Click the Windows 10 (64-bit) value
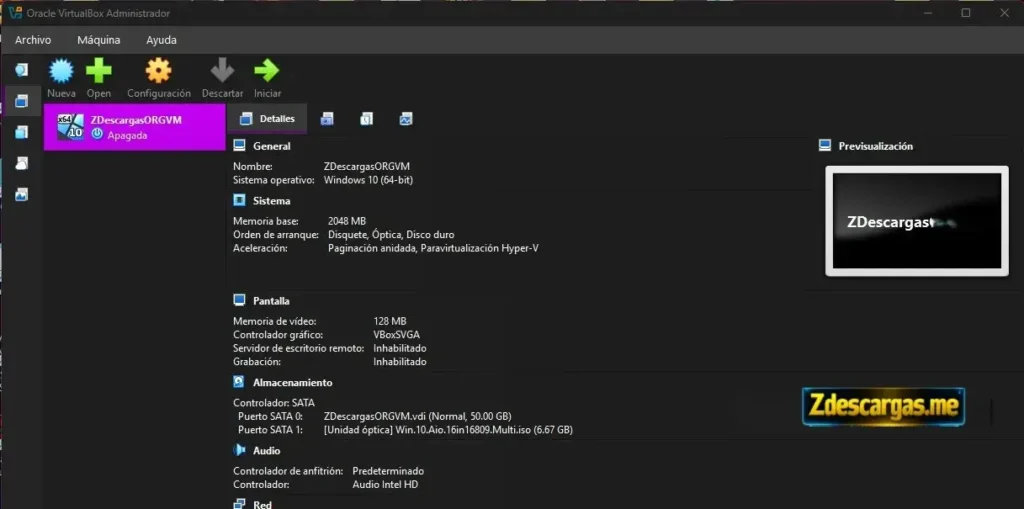Screen dimensions: 1024x509 coord(368,180)
